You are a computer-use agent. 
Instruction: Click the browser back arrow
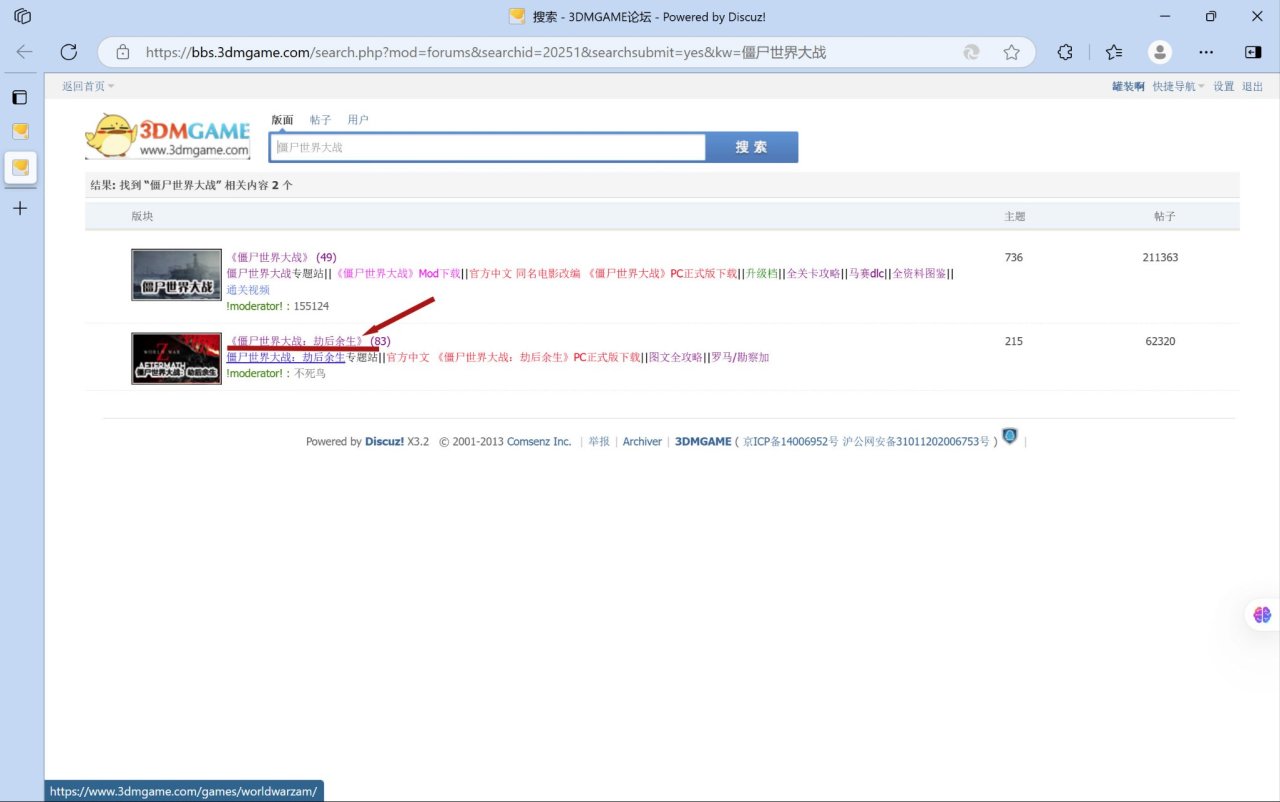pyautogui.click(x=24, y=52)
